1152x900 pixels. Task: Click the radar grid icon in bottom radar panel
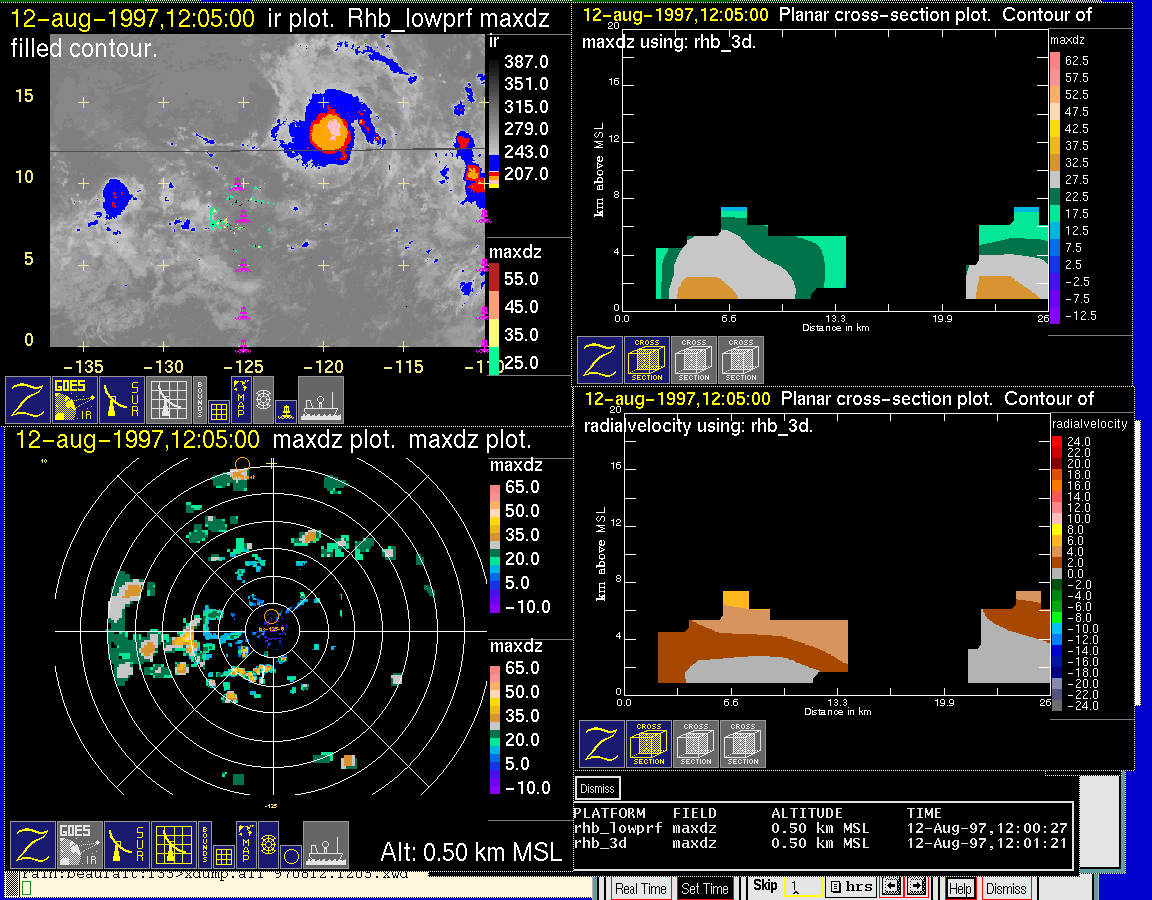click(x=173, y=845)
